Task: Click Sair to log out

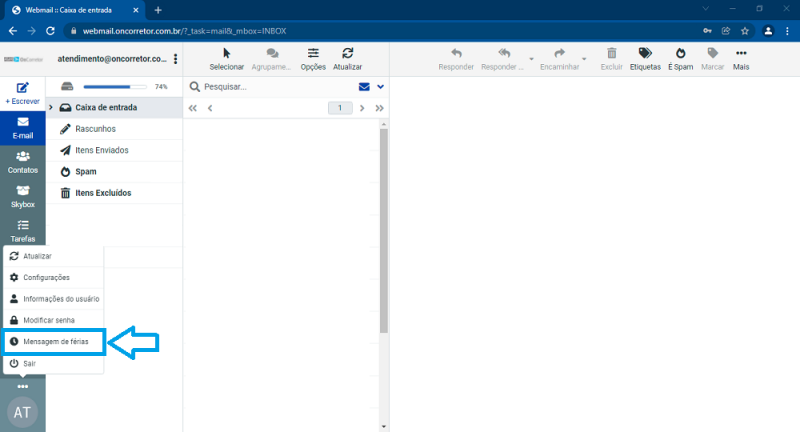Action: (x=54, y=364)
